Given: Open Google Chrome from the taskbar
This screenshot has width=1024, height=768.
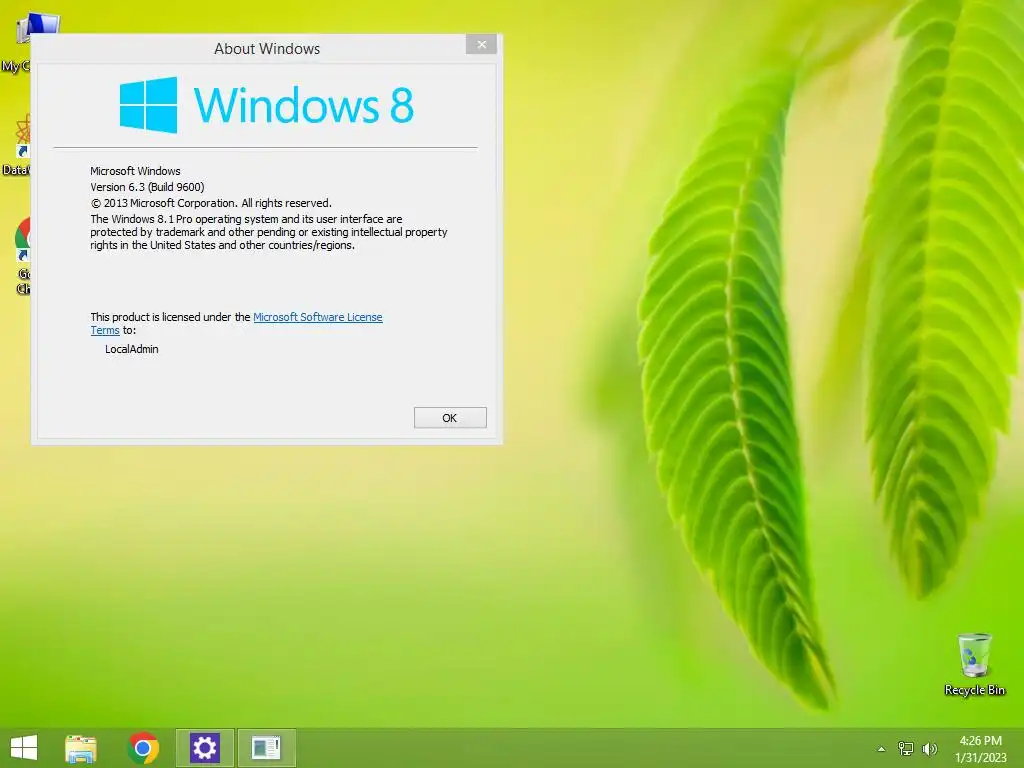Looking at the screenshot, I should click(x=144, y=748).
